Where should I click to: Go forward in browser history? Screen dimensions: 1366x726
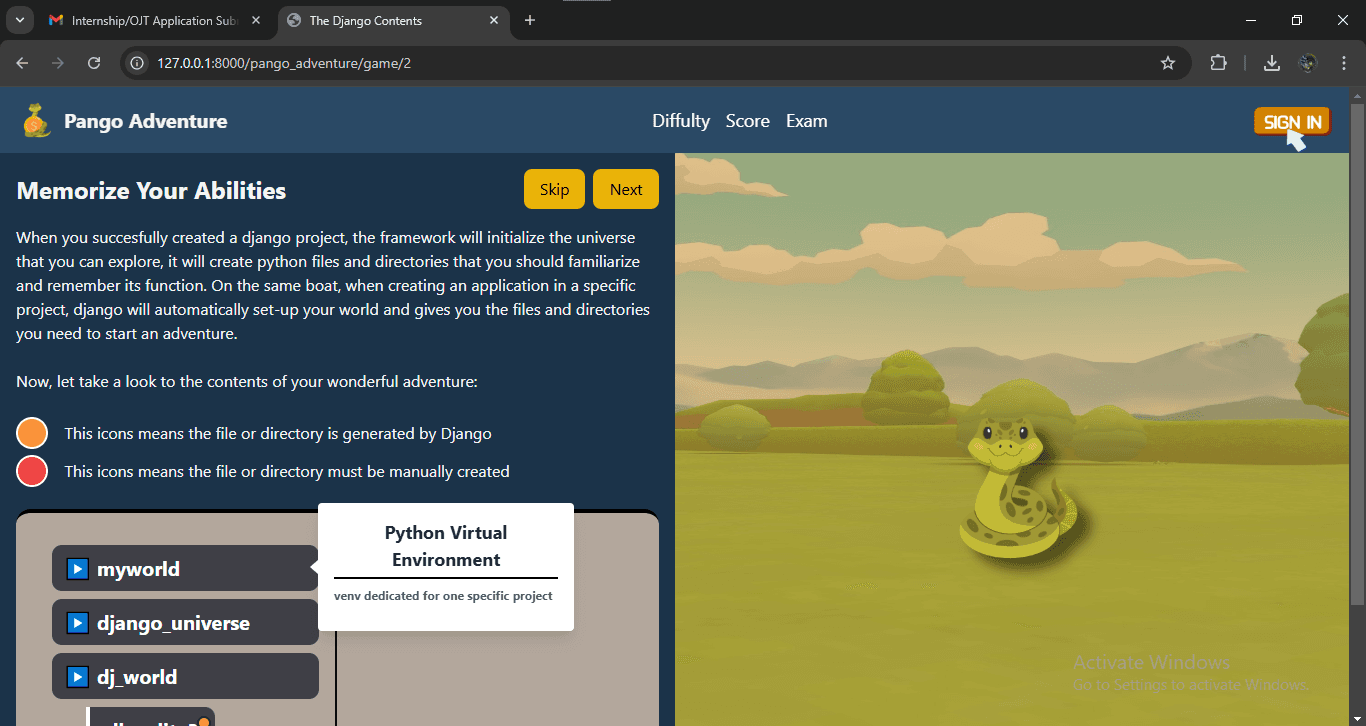(x=58, y=63)
